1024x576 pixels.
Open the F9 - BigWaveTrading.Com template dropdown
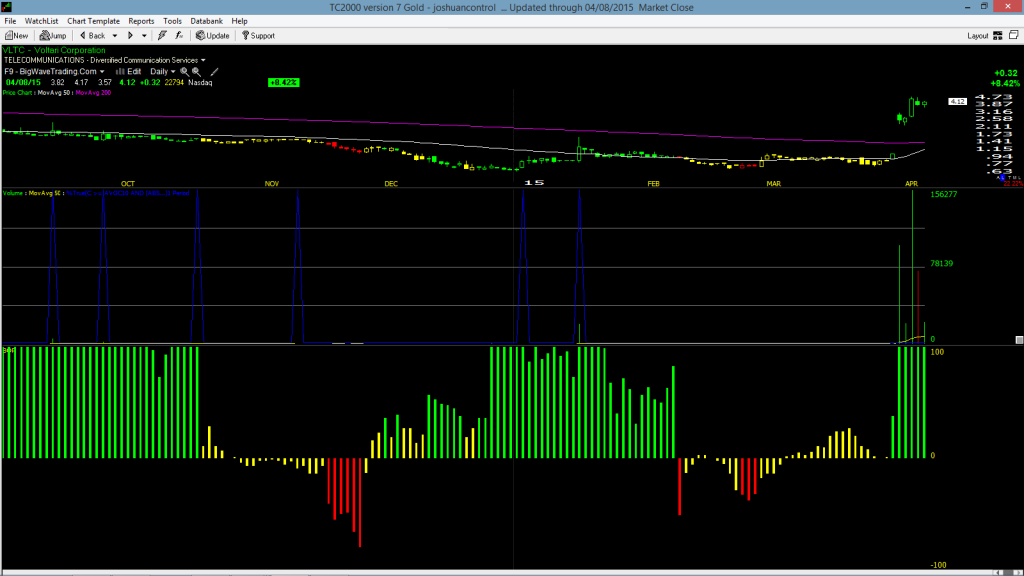click(x=54, y=71)
